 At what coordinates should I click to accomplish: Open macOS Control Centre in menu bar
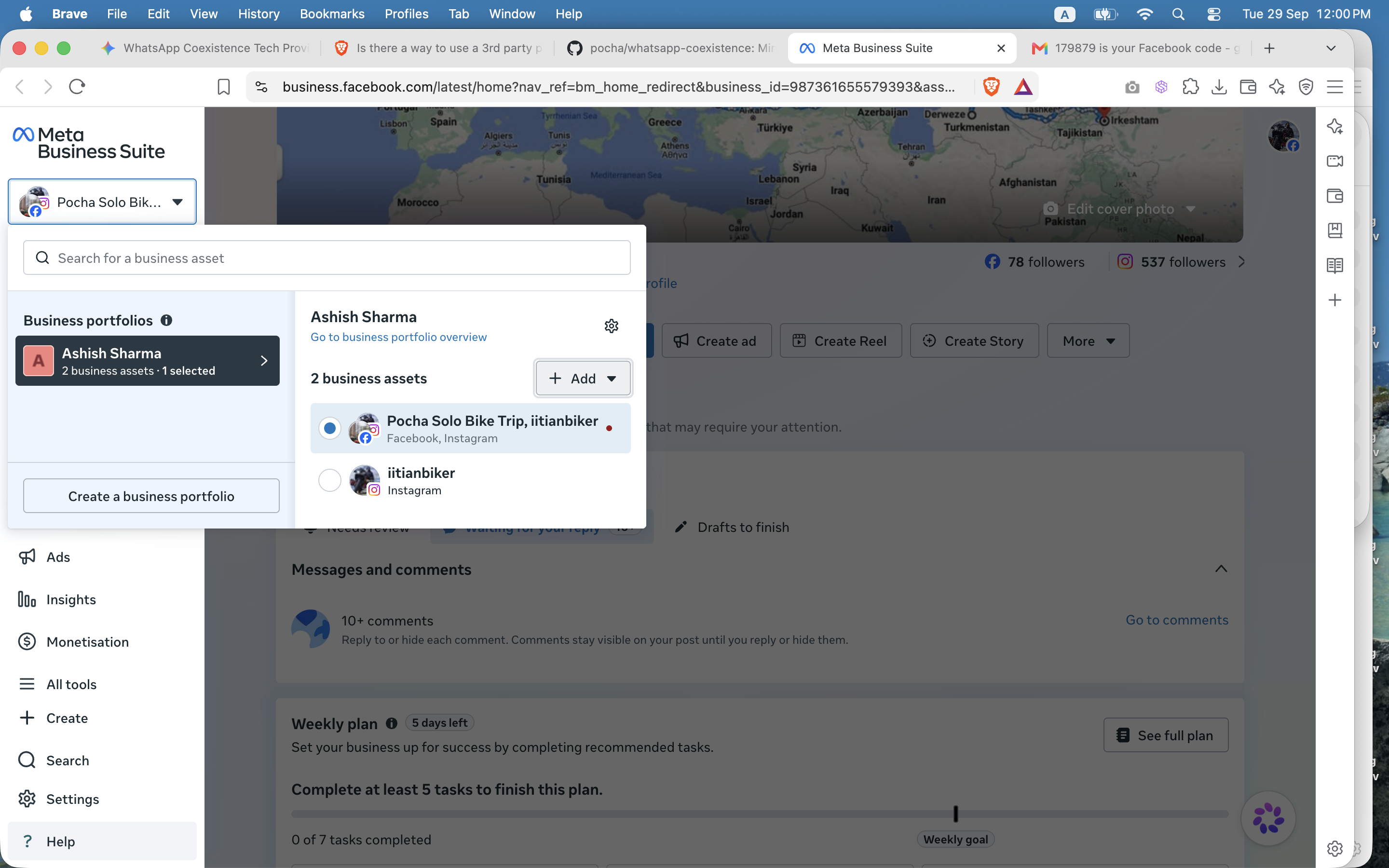coord(1213,14)
